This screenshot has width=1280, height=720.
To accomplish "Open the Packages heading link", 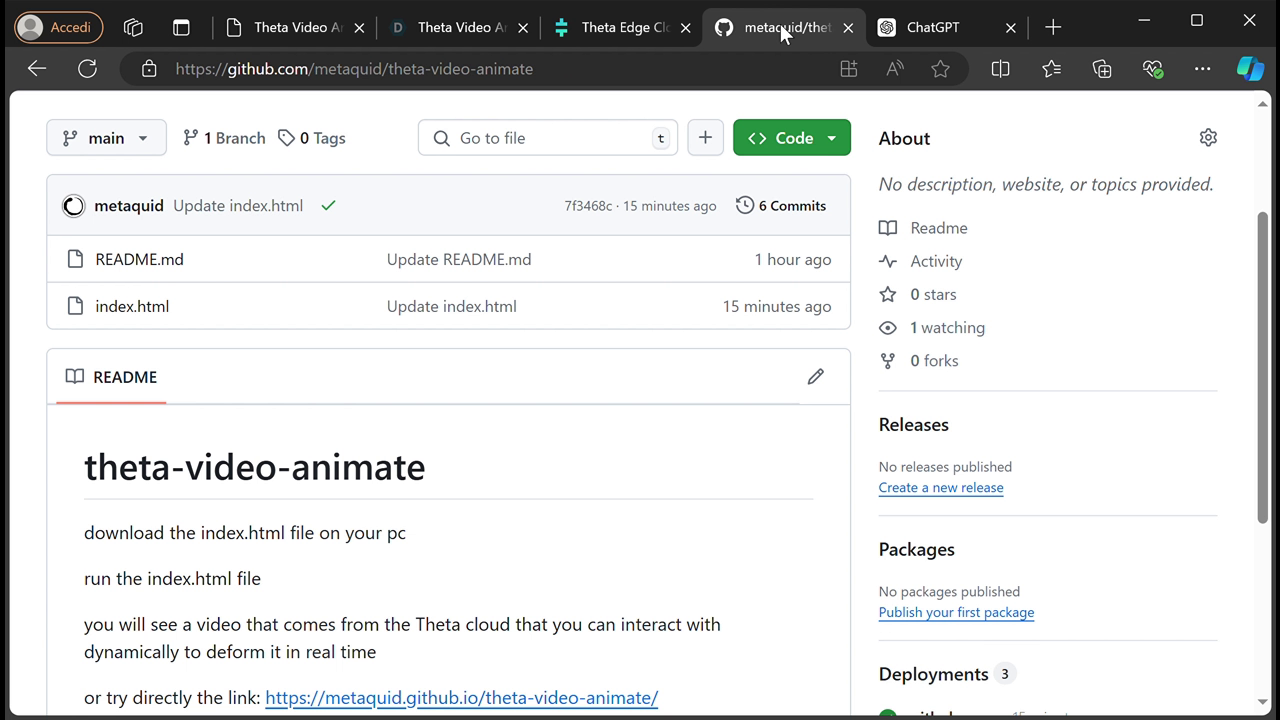I will coord(917,550).
